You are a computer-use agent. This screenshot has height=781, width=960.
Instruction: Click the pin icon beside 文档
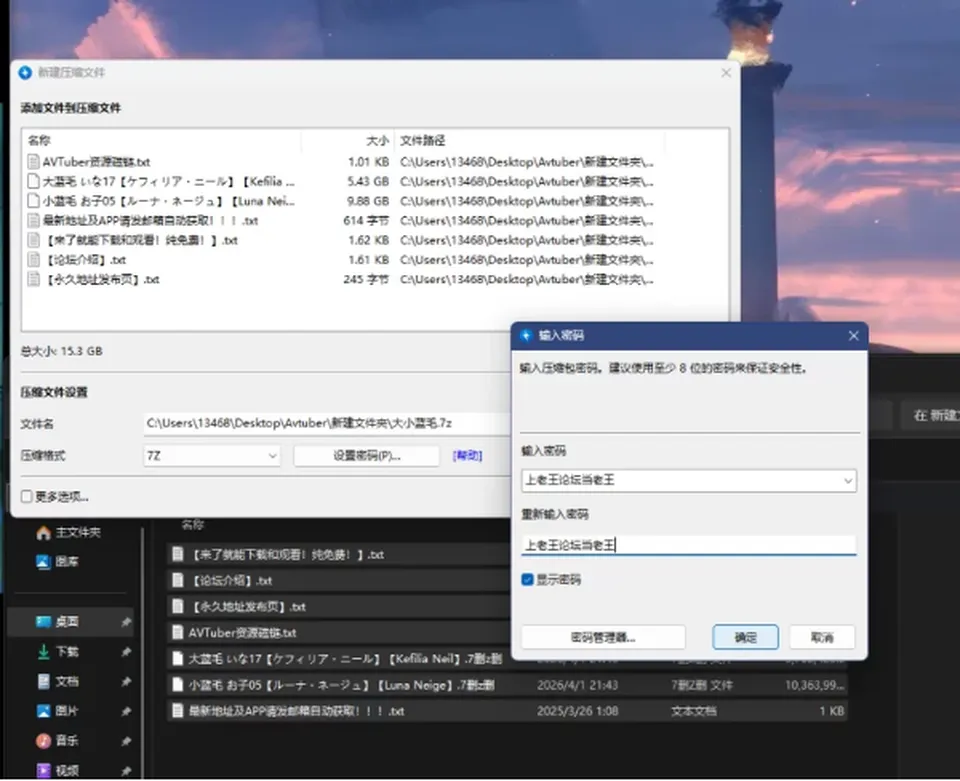click(126, 681)
